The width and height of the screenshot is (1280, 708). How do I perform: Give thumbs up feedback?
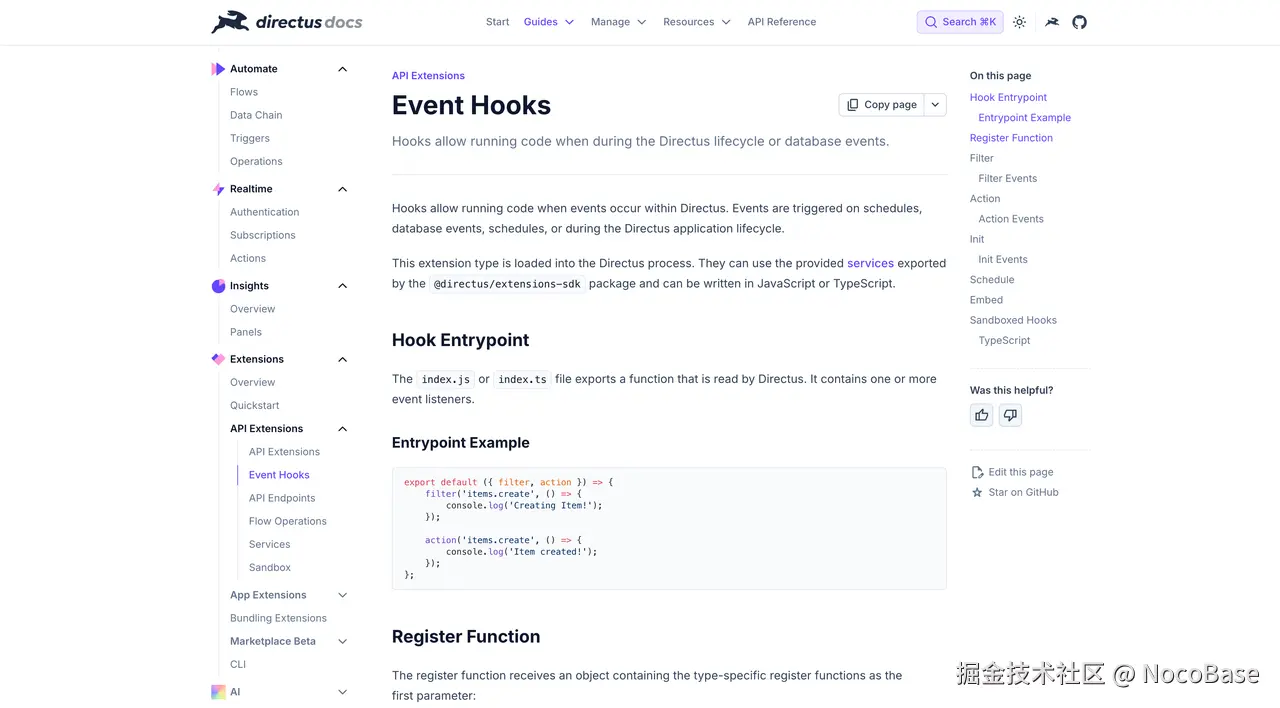tap(982, 415)
